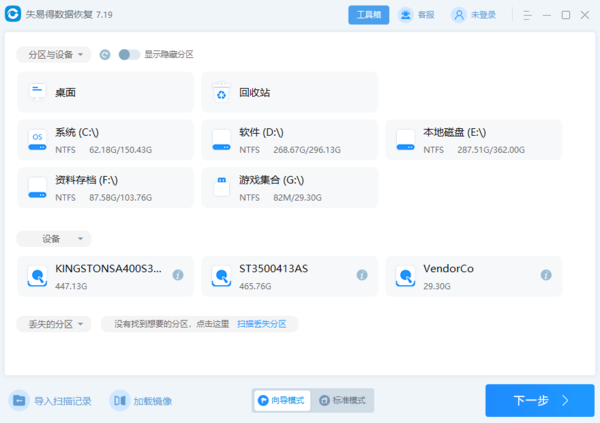Select the 桌面 desktop location
The image size is (600, 423).
click(x=106, y=92)
